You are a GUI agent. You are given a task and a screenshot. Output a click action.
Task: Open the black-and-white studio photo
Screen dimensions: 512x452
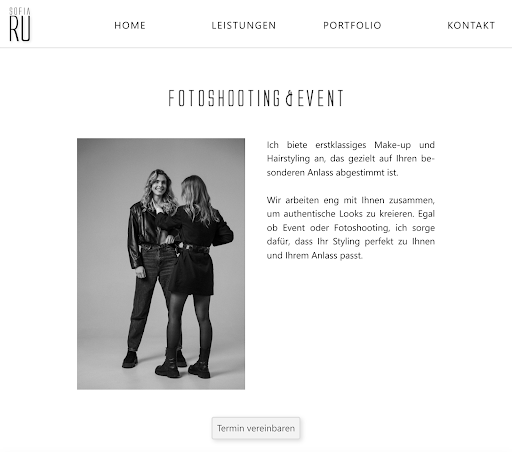point(161,264)
